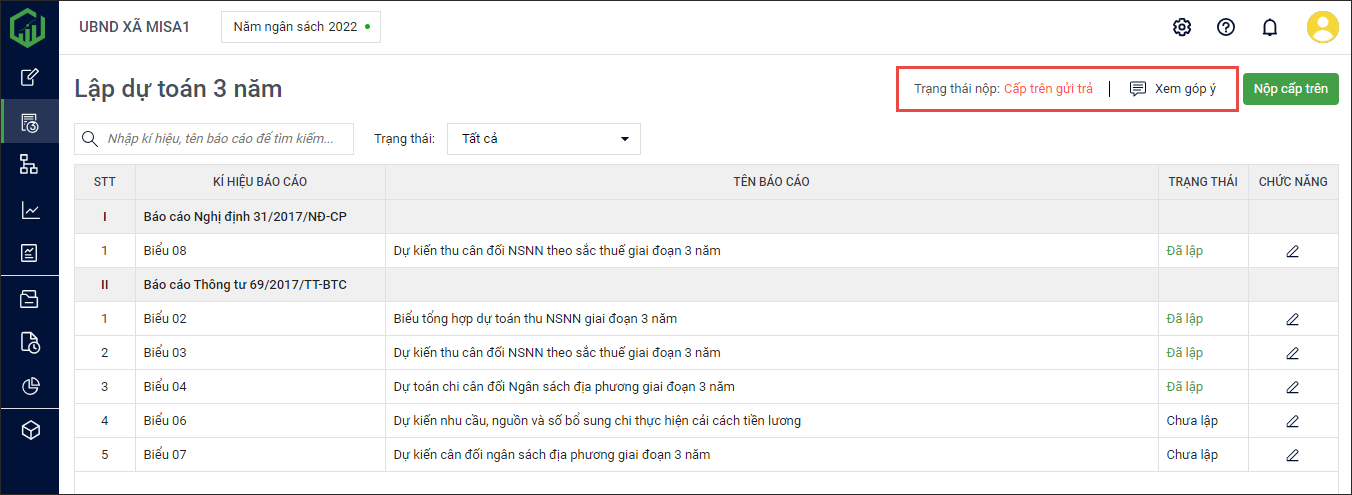Open the pie chart sidebar icon
The image size is (1352, 495).
click(x=30, y=386)
